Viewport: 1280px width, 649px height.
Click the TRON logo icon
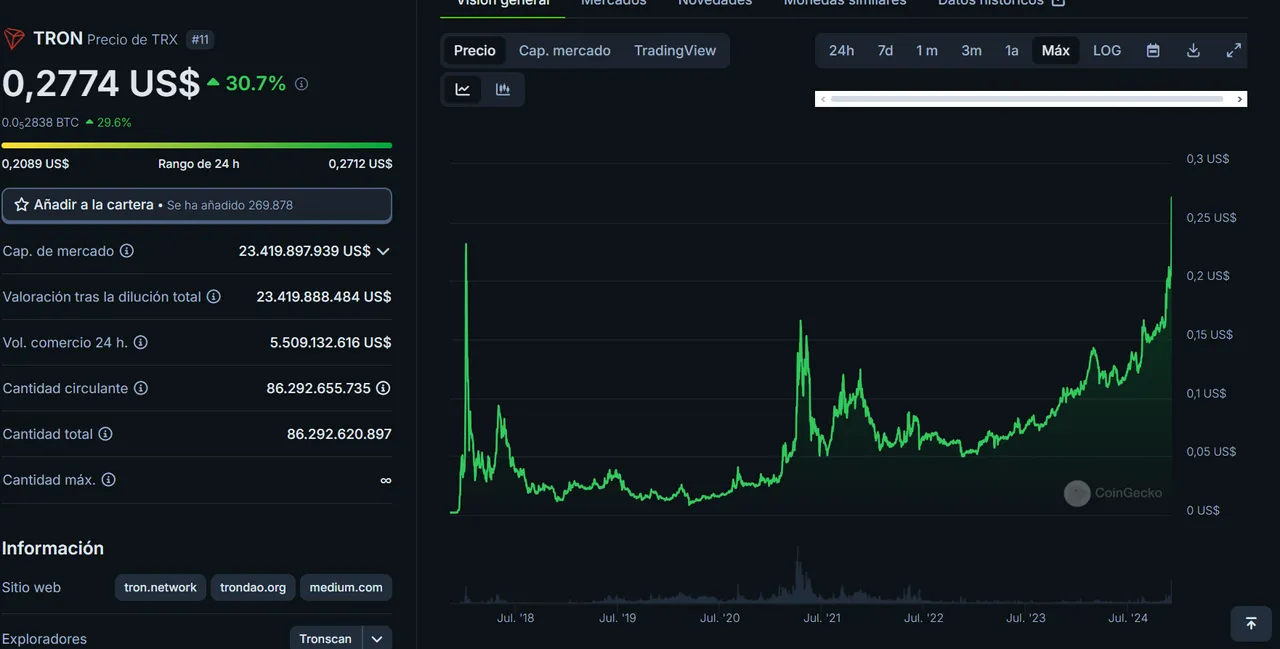[14, 39]
